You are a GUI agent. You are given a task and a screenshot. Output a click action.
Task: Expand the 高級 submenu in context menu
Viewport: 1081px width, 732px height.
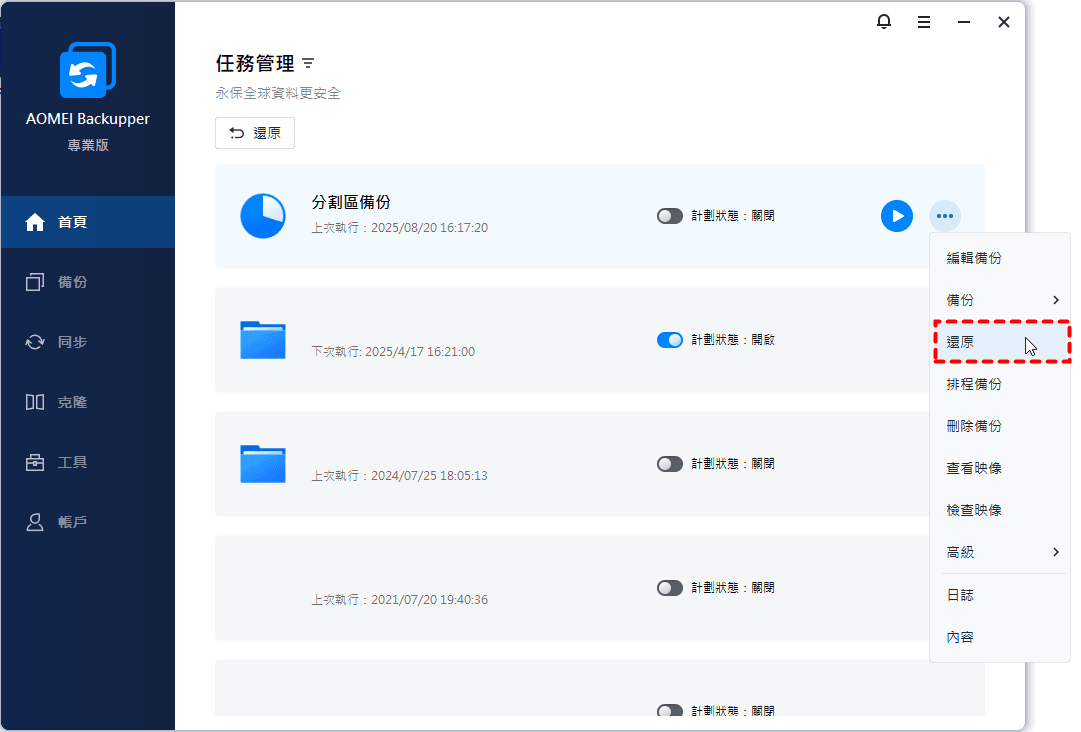tap(1000, 552)
